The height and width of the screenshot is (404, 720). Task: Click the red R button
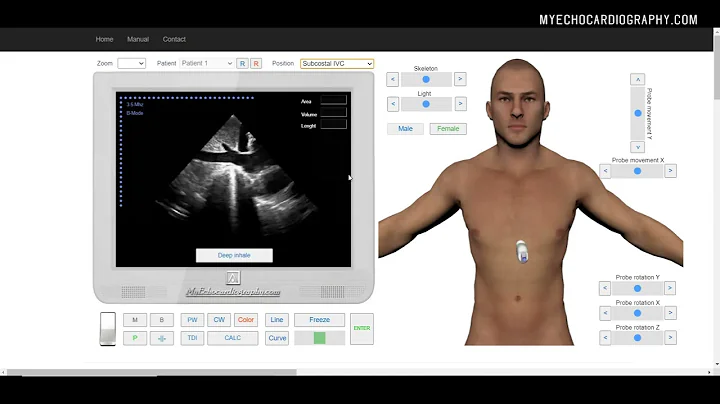(256, 63)
